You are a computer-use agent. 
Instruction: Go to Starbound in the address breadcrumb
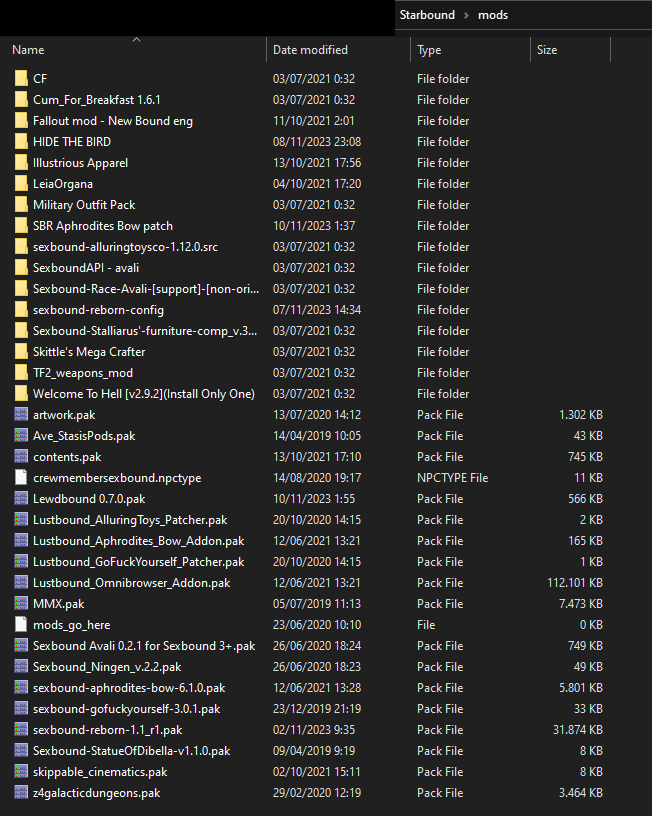pos(427,15)
